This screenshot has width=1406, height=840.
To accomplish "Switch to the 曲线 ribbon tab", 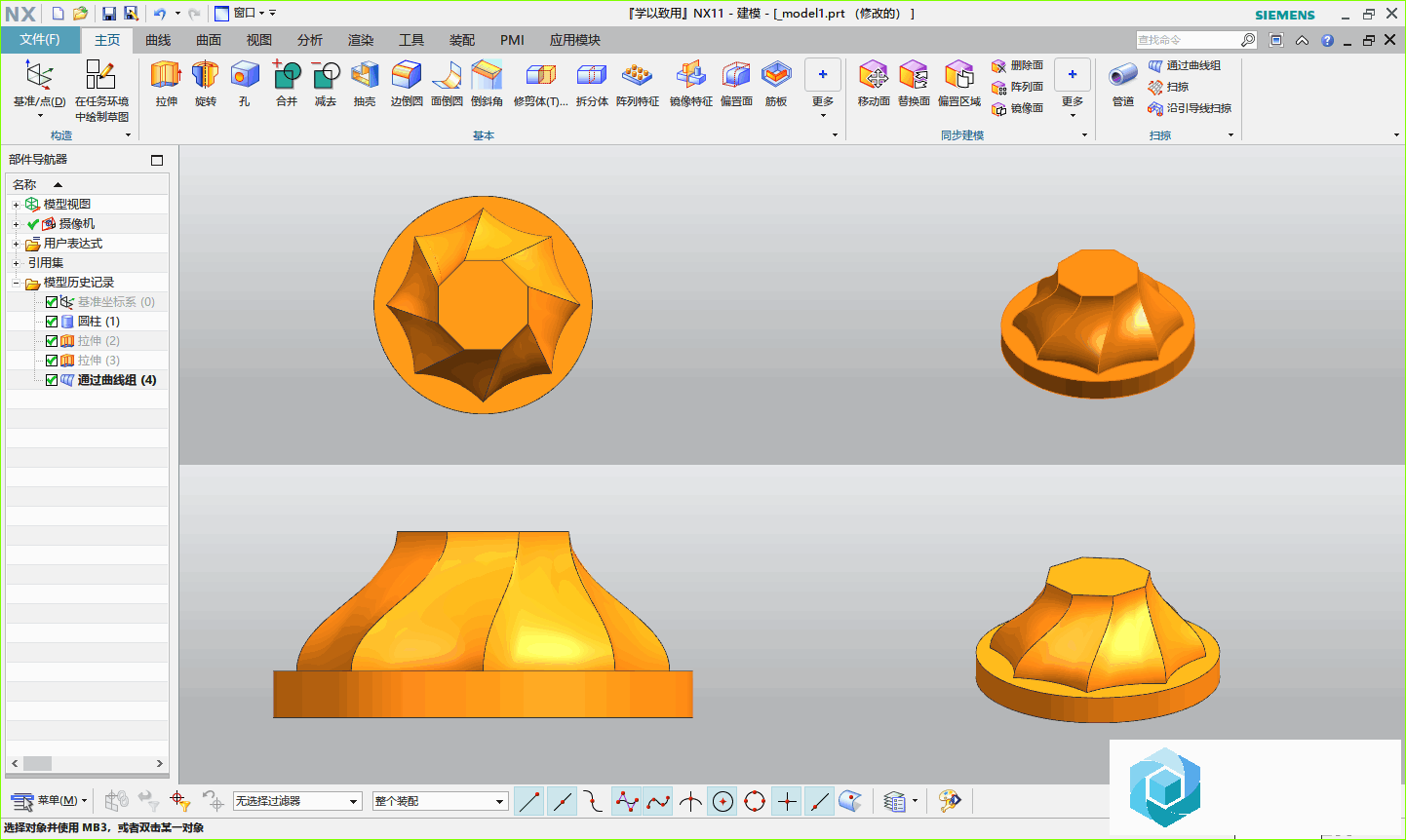I will click(158, 40).
